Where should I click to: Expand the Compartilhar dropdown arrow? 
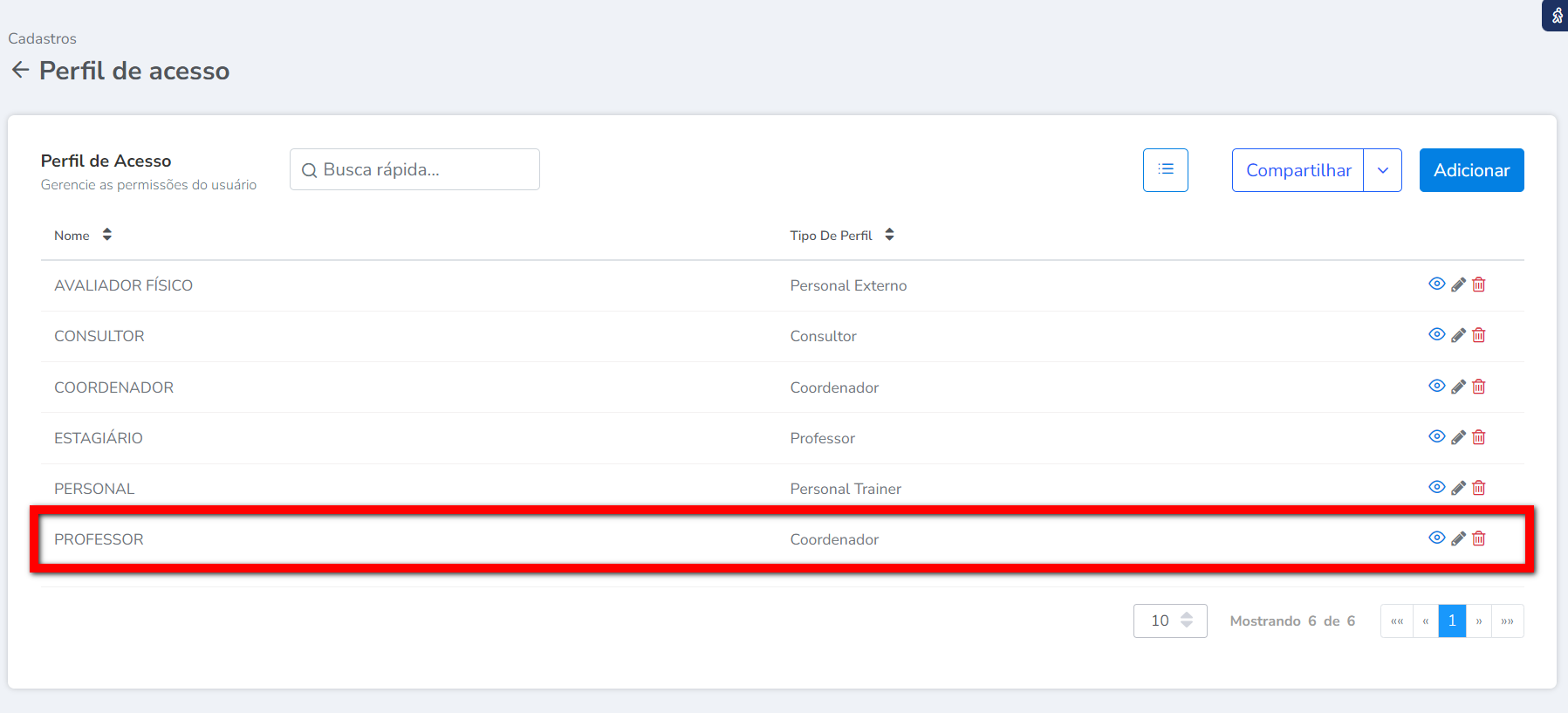click(1383, 170)
